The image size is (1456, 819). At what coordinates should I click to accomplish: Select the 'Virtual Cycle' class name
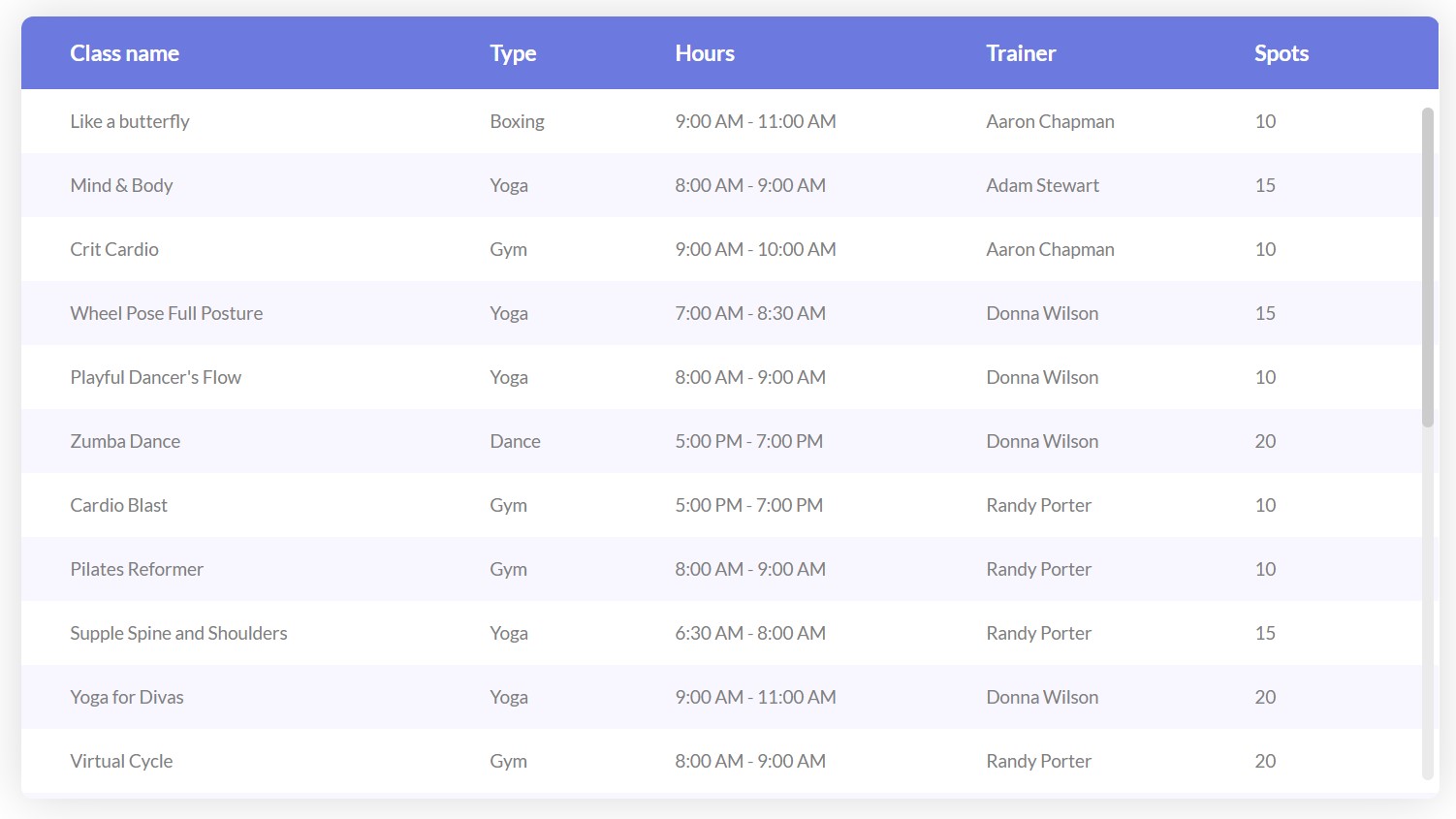click(121, 761)
